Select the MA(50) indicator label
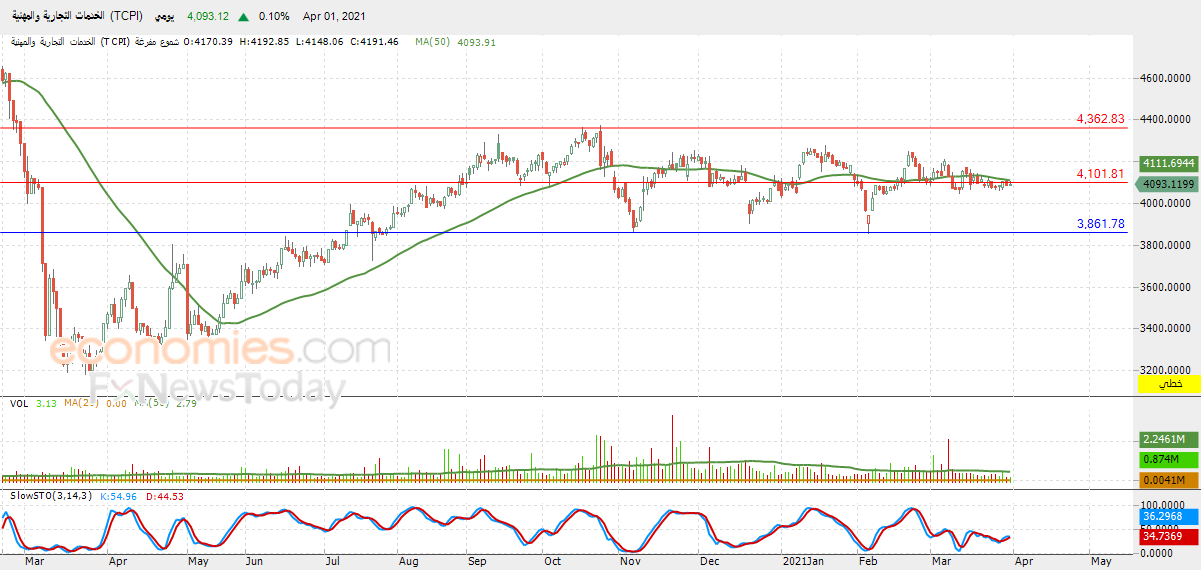1201x570 pixels. (431, 42)
